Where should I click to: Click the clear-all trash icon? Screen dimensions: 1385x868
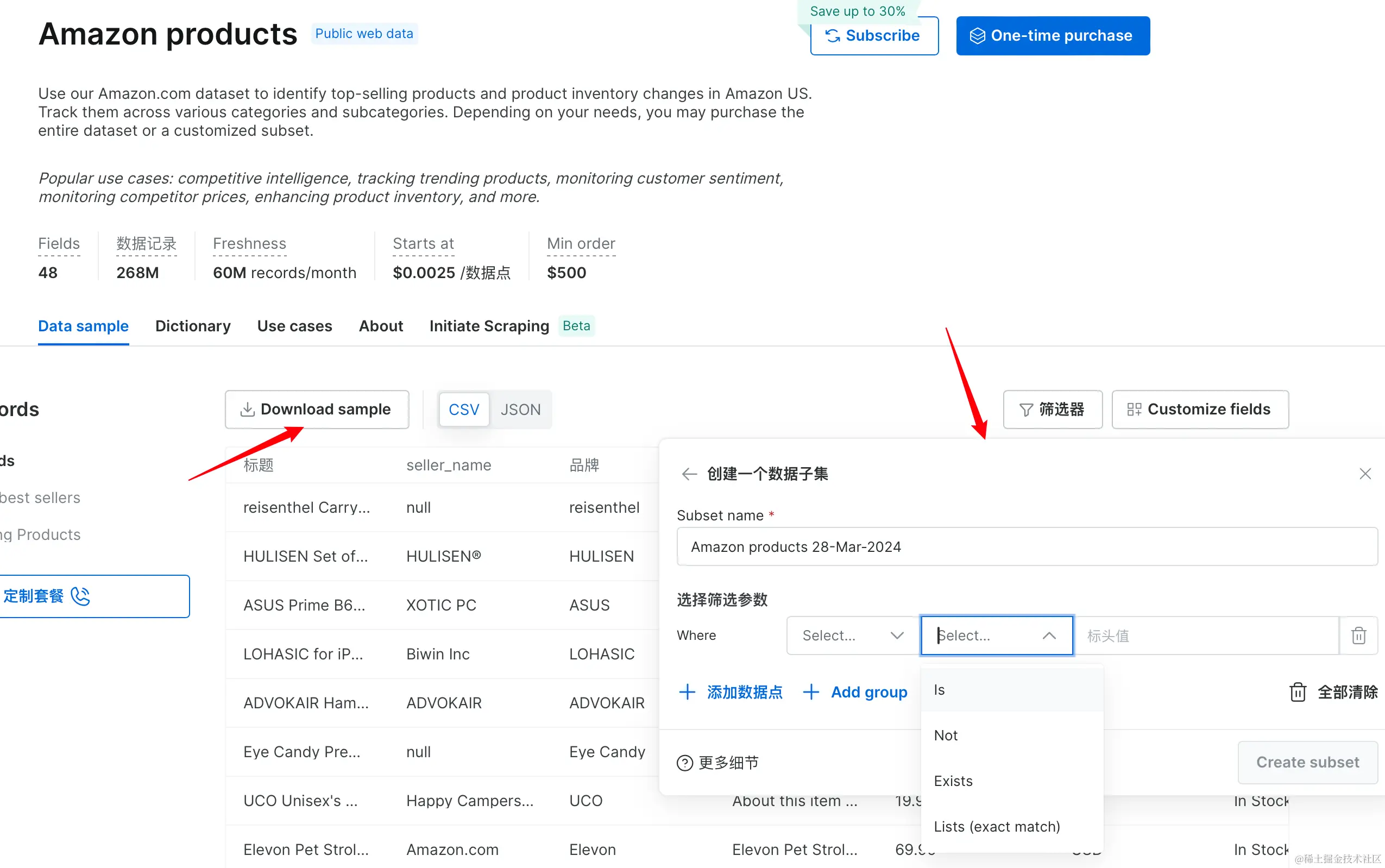1298,693
